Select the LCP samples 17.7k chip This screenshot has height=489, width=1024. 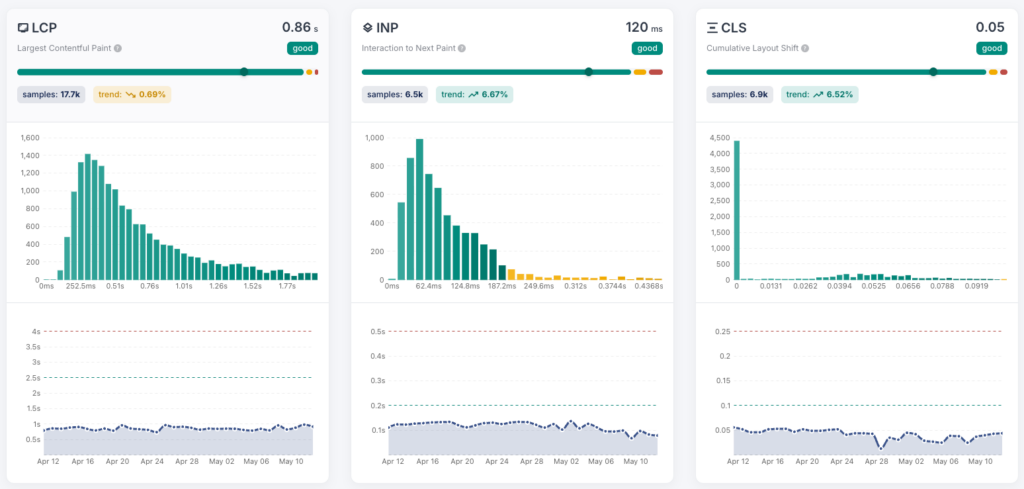pyautogui.click(x=51, y=95)
